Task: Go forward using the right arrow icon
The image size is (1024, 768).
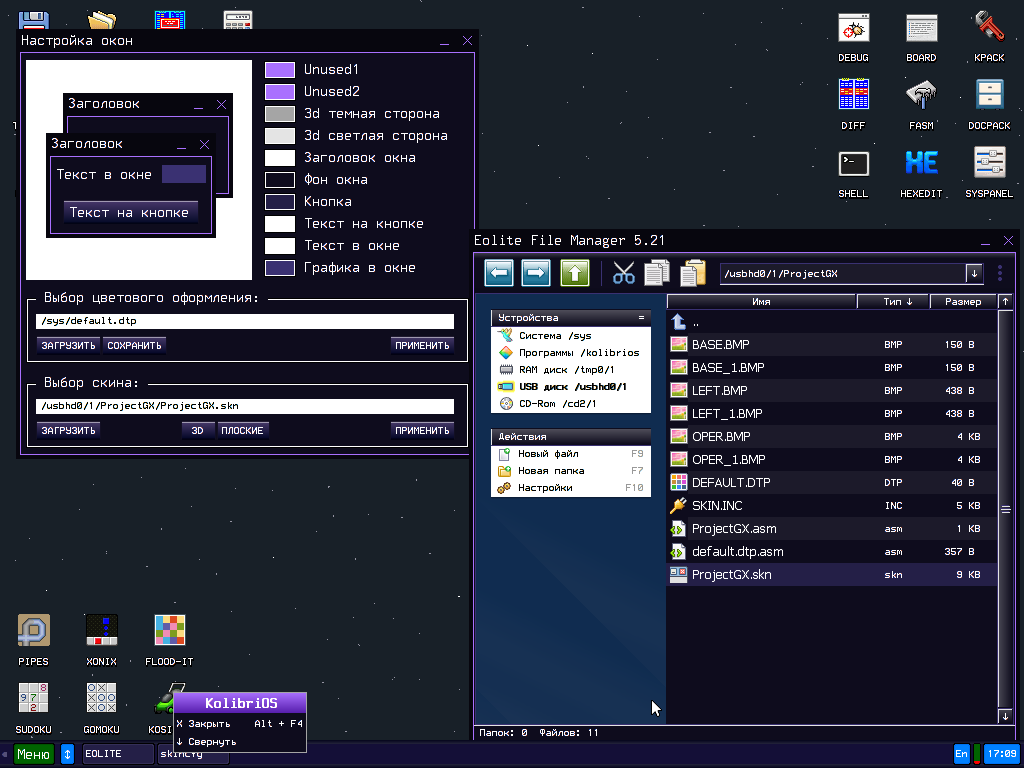Action: click(x=536, y=272)
